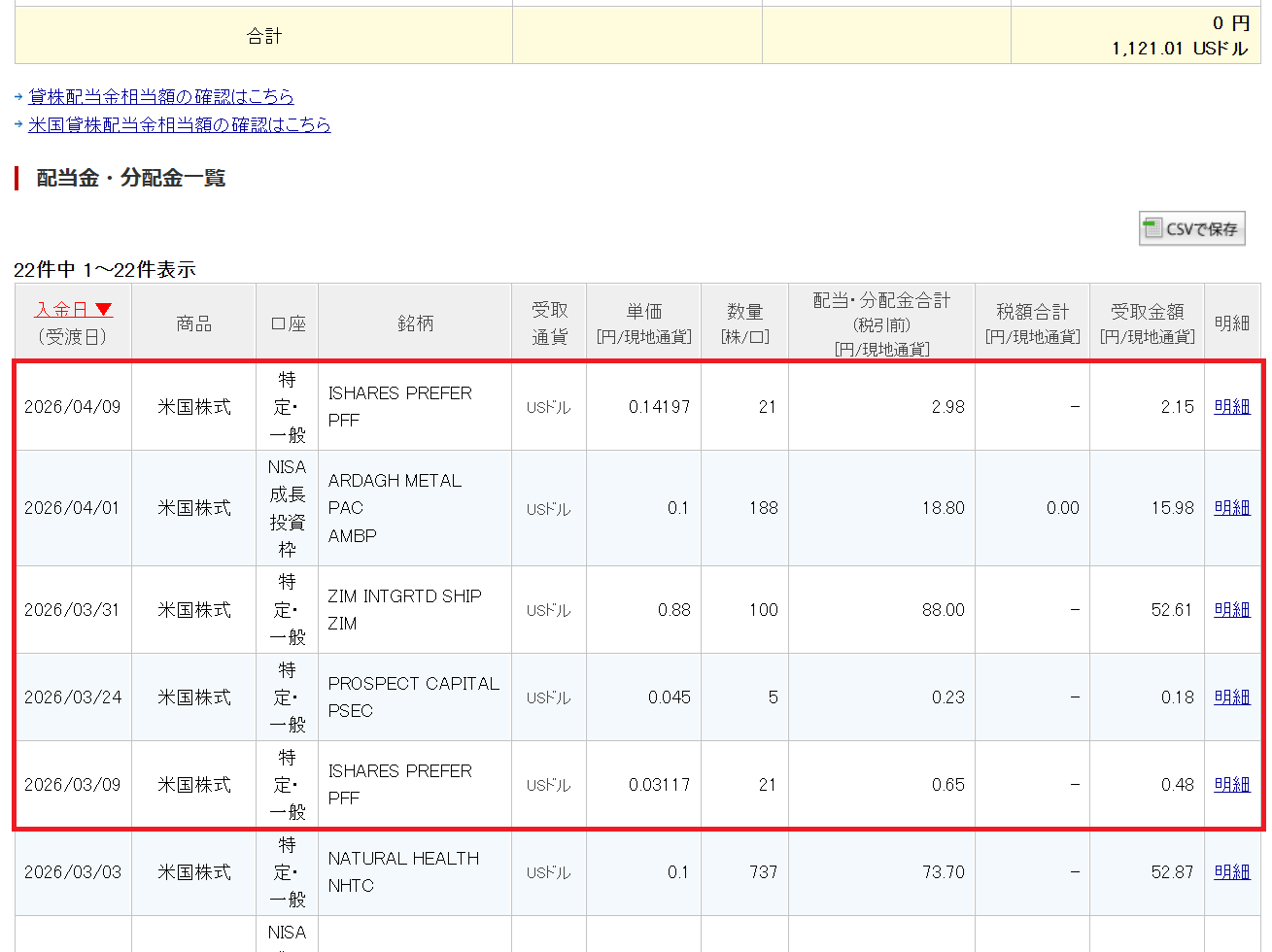The height and width of the screenshot is (952, 1272).
Task: View 明細 for ZIM INTGRTD SHIP
Action: tap(1231, 610)
